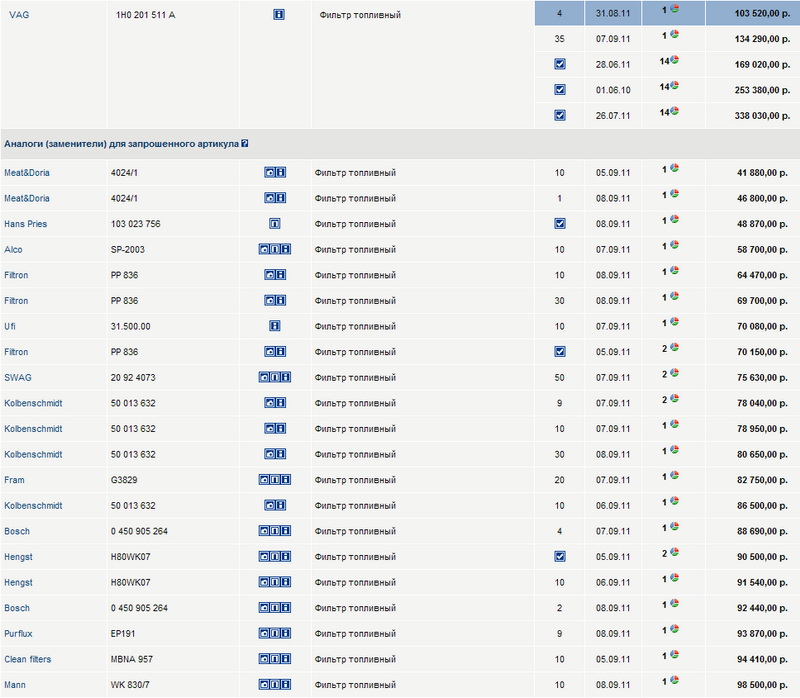Click article number SP-2003
The height and width of the screenshot is (698, 800).
(x=128, y=250)
